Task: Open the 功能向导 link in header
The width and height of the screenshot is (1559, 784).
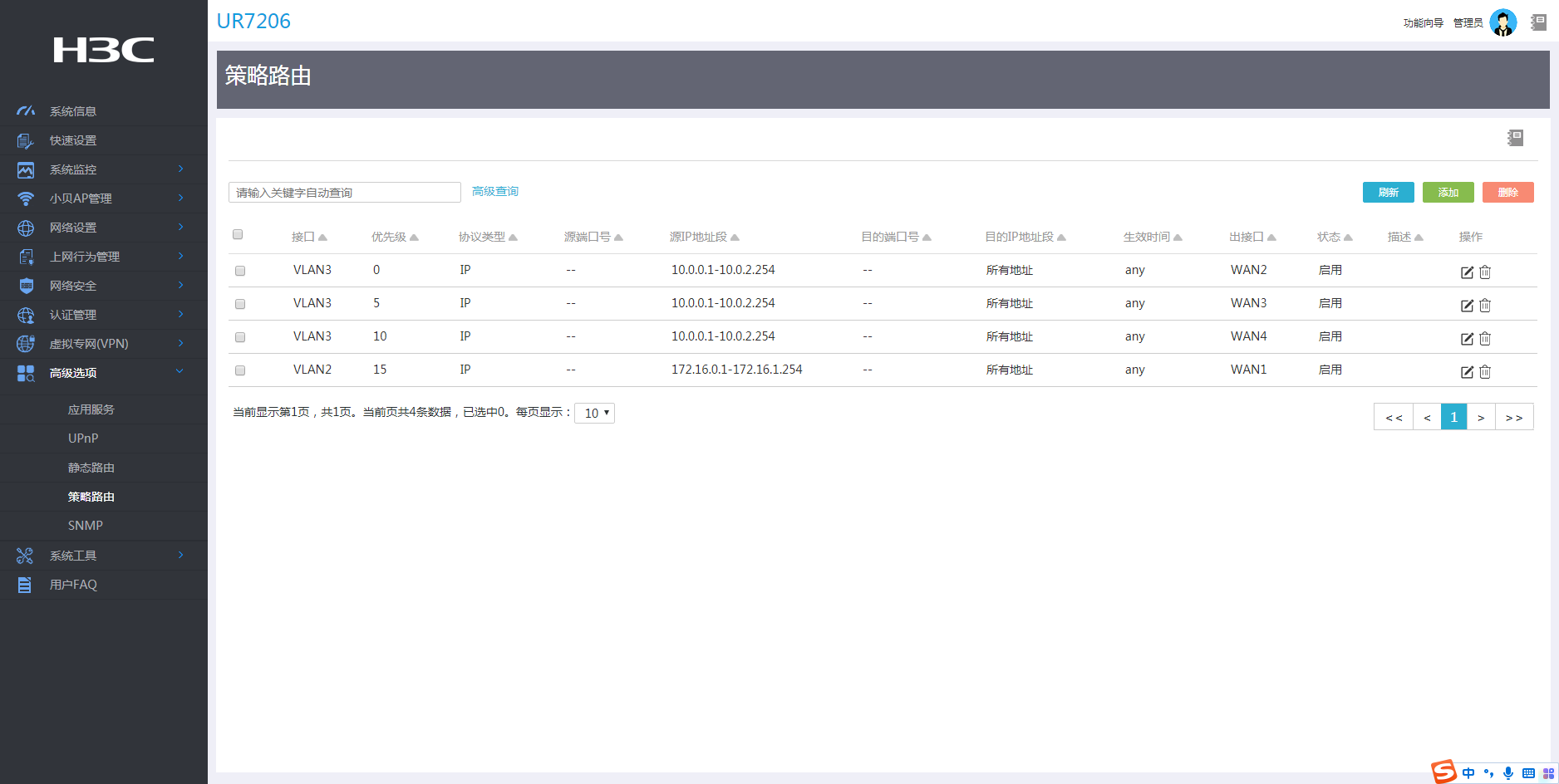Action: [1424, 23]
